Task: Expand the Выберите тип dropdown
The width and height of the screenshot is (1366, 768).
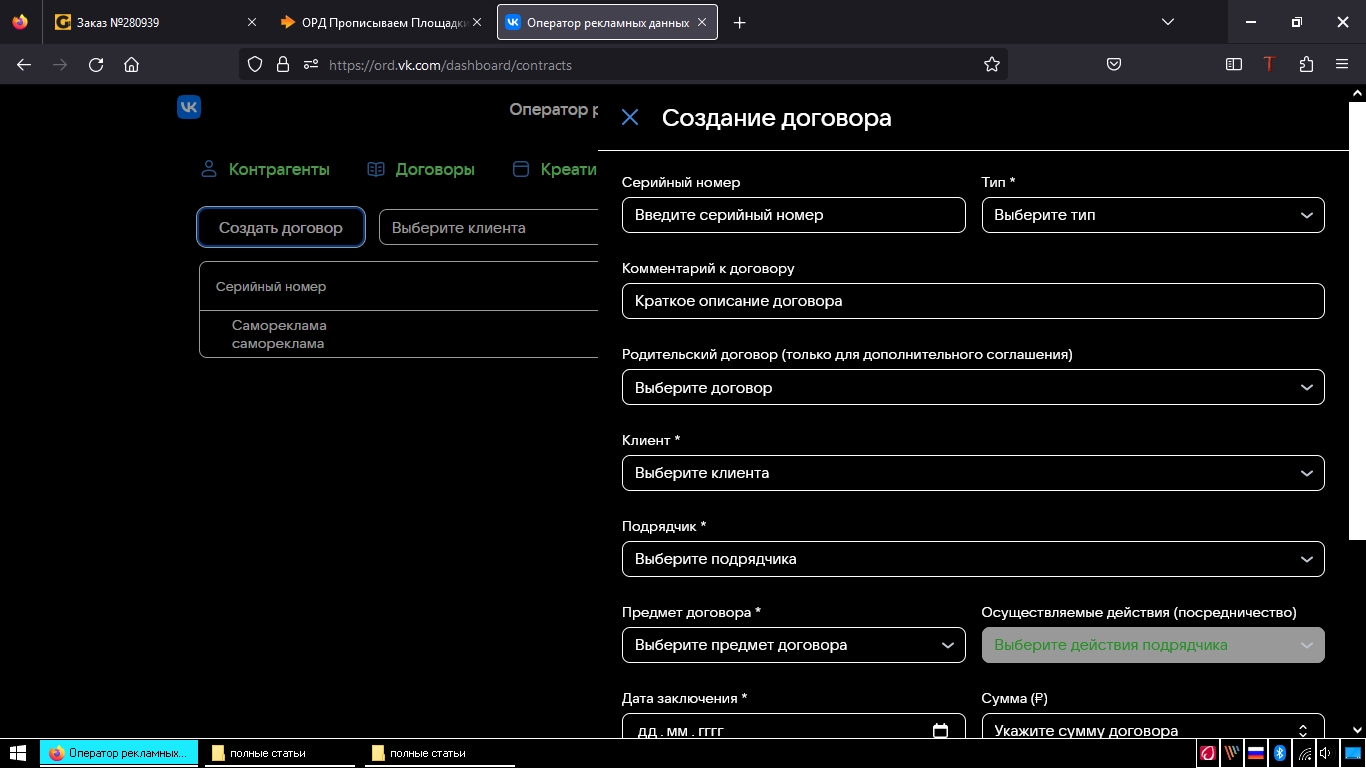Action: click(1153, 215)
